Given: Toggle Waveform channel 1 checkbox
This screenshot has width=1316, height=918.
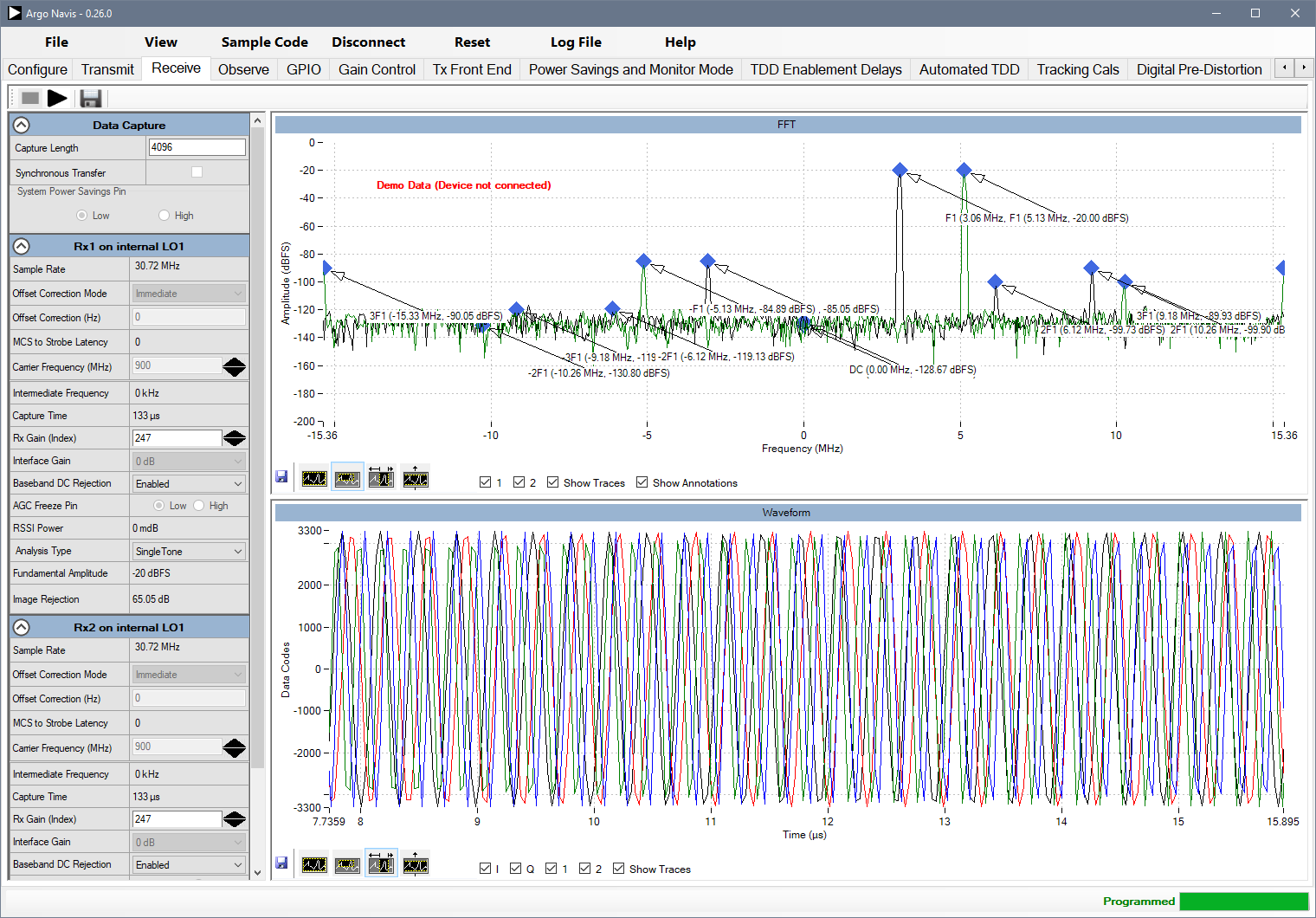Looking at the screenshot, I should pos(551,869).
